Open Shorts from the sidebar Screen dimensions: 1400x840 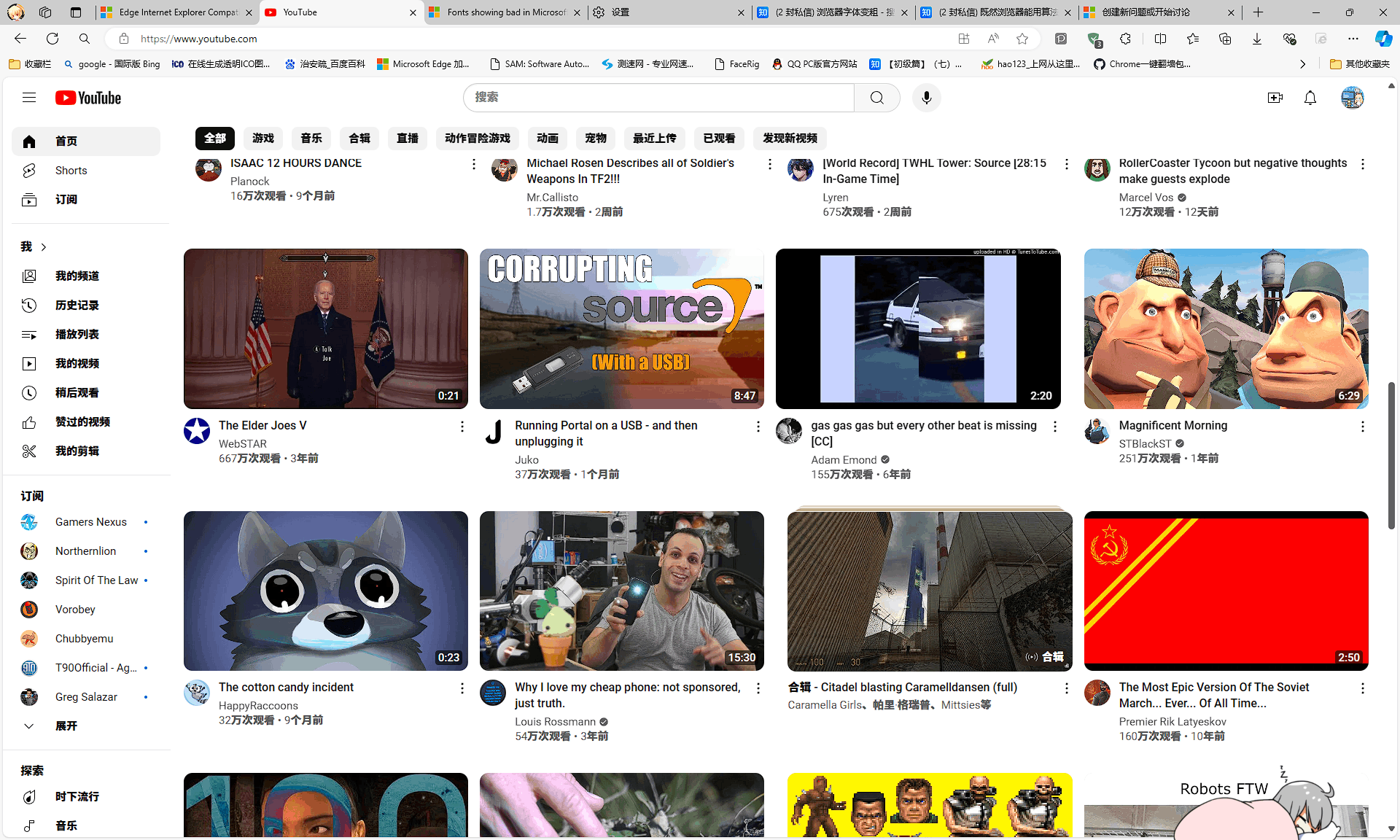71,171
